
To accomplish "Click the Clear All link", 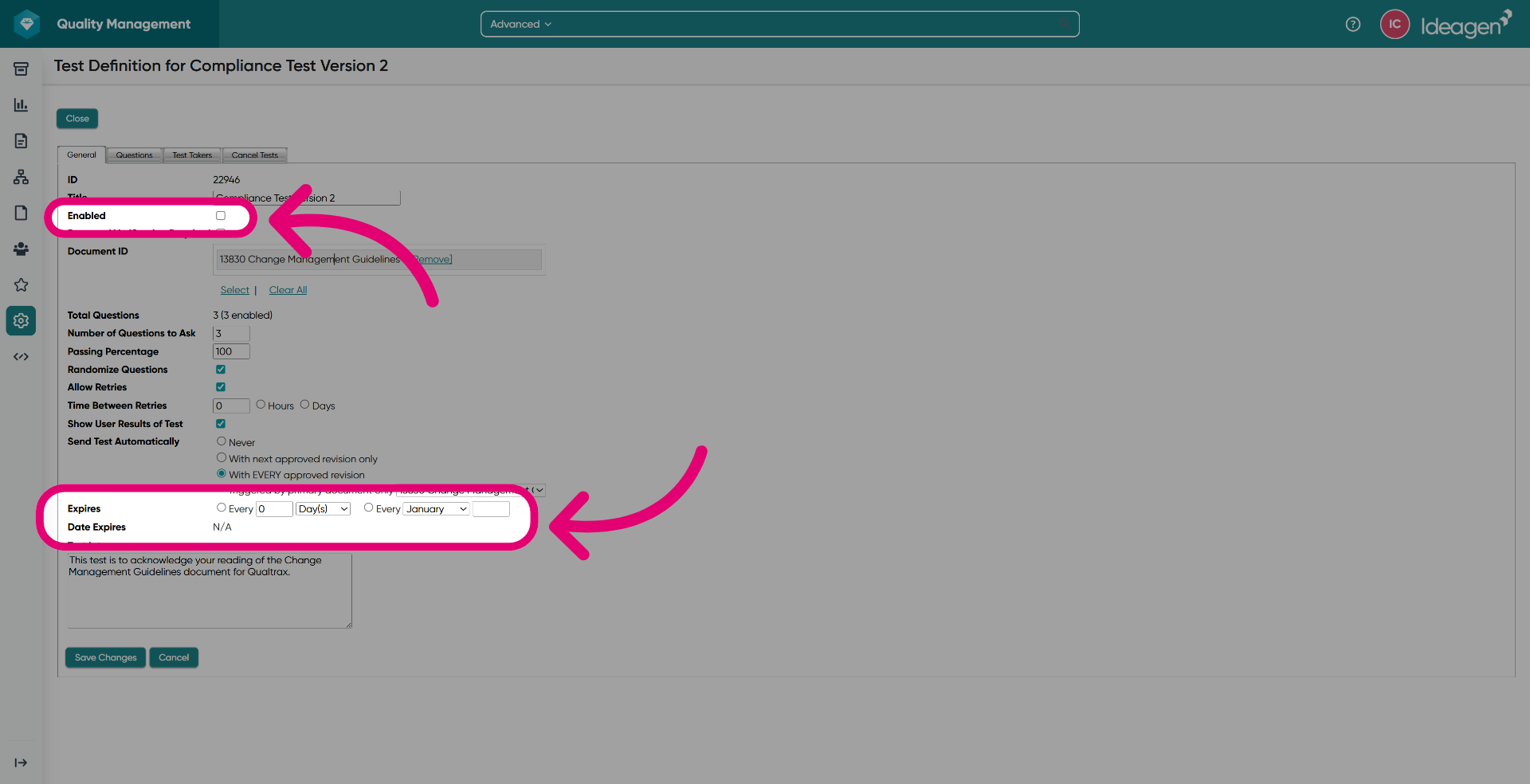I will click(x=288, y=290).
